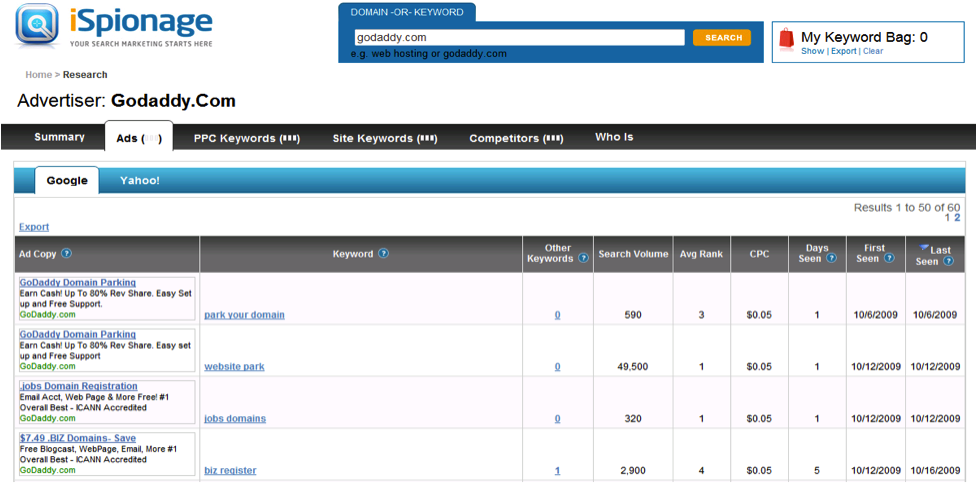Open the Summary tab
Viewport: 977px width, 483px height.
coord(59,137)
